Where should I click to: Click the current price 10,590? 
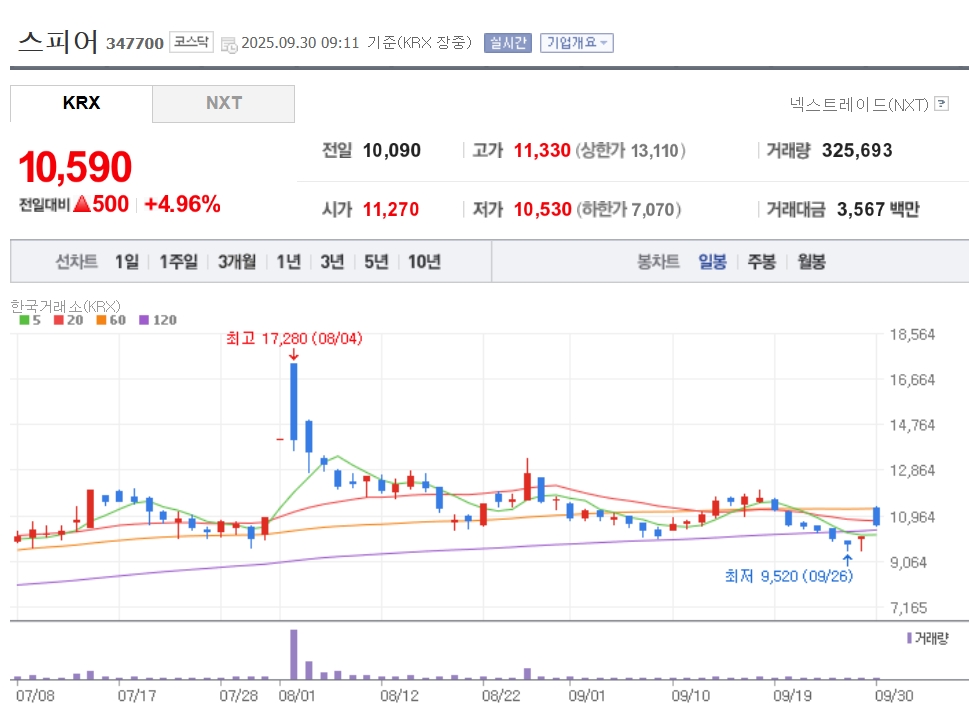(x=75, y=167)
